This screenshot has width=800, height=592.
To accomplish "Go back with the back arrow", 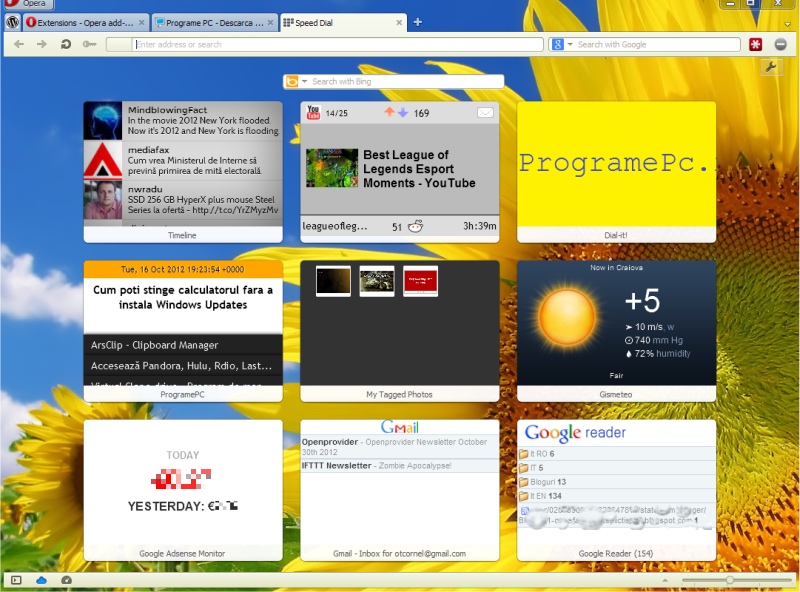I will tap(19, 44).
